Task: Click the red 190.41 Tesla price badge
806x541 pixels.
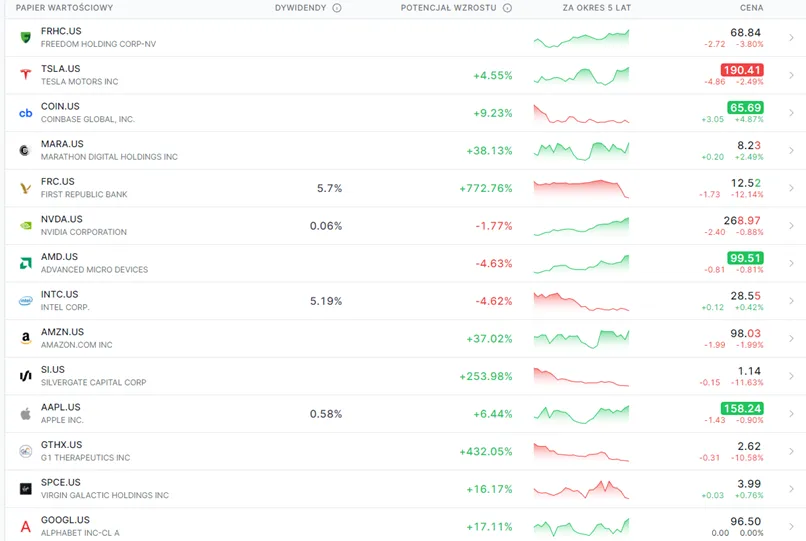Action: coord(742,70)
